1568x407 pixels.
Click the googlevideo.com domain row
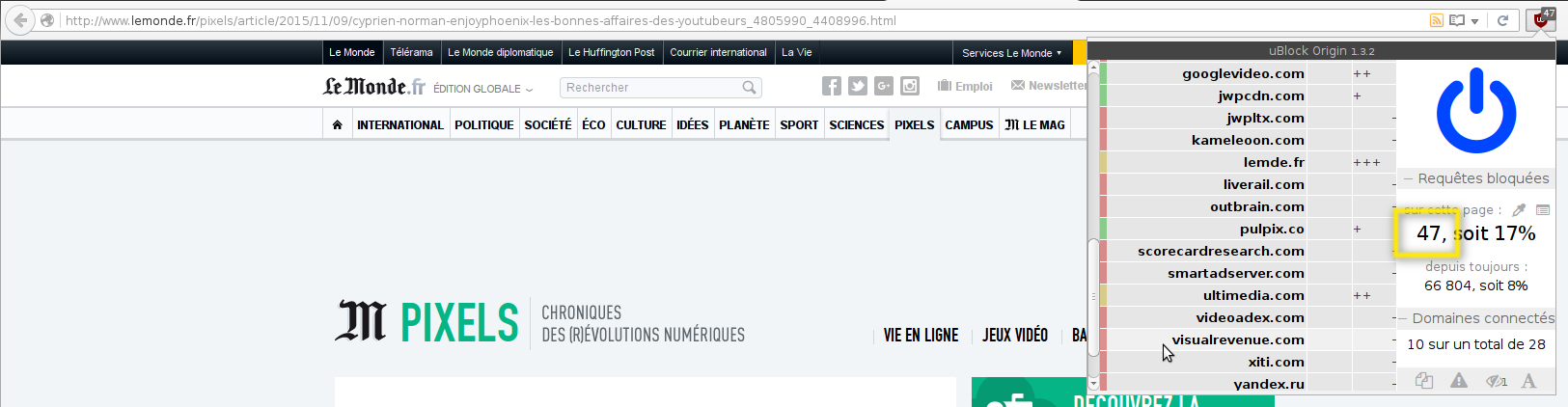pos(1248,73)
